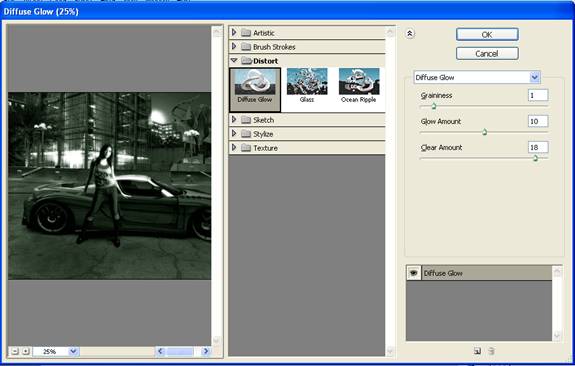Image resolution: width=575 pixels, height=366 pixels.
Task: Select the Ocean Ripple filter thumbnail
Action: click(359, 85)
